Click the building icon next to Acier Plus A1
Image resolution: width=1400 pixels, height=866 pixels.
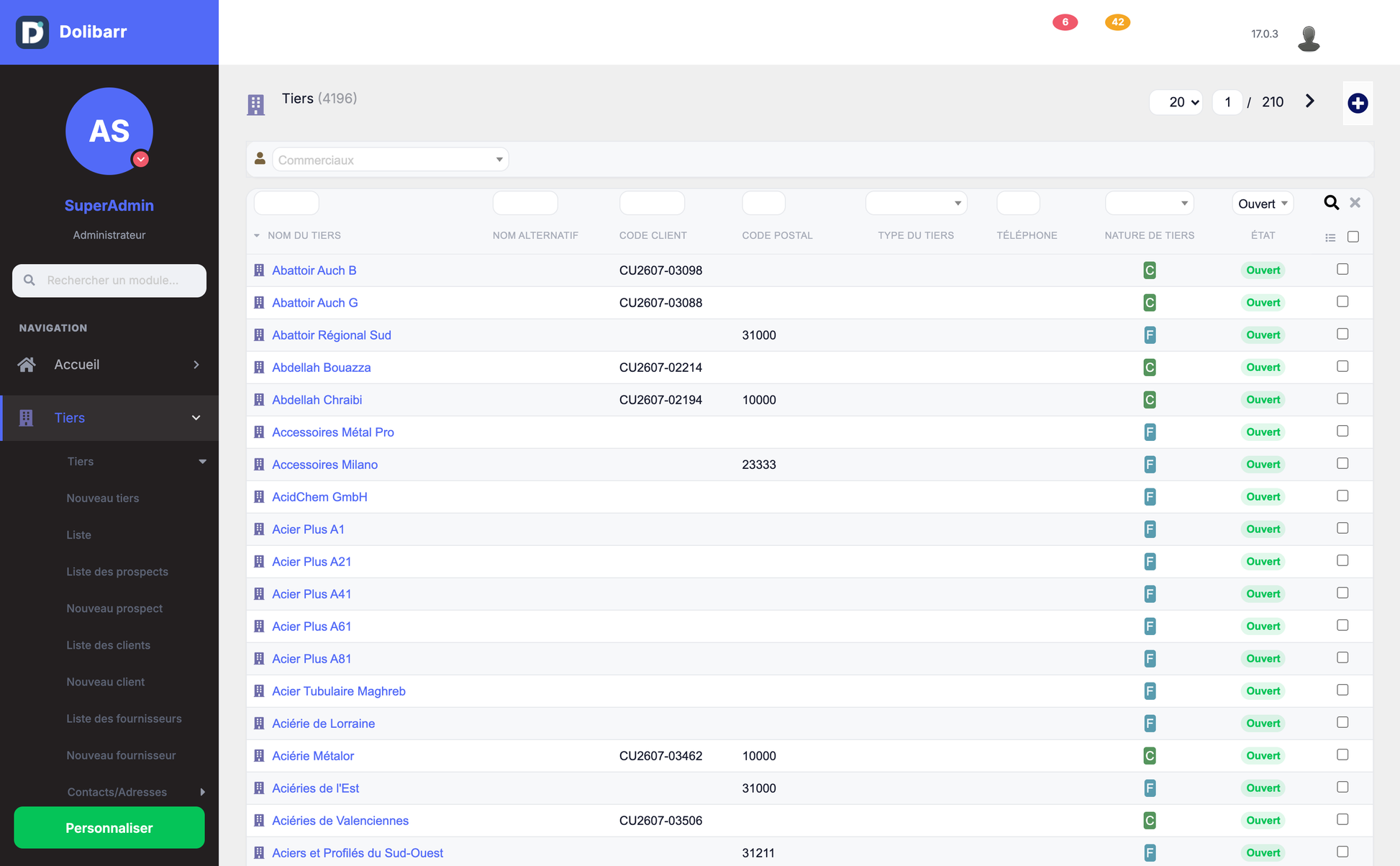click(x=259, y=529)
